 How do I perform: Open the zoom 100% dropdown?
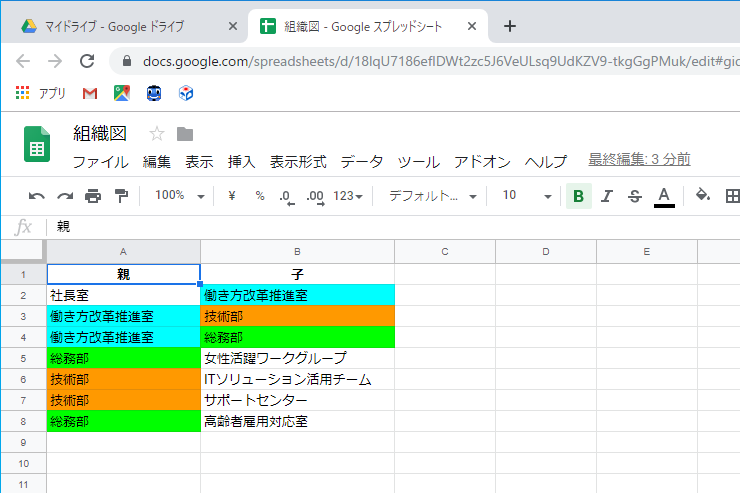coord(180,196)
